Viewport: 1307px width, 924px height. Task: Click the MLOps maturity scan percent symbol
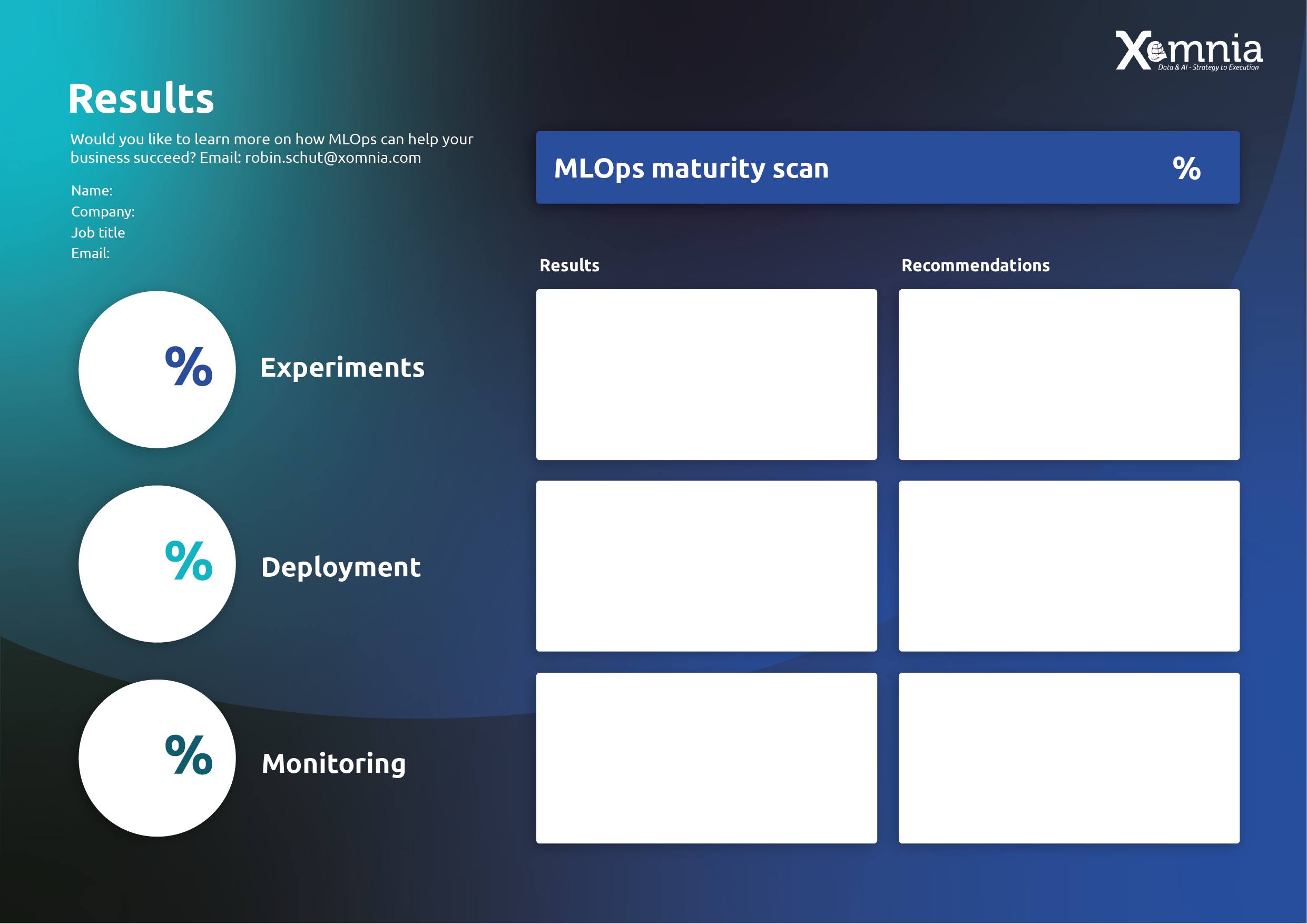1186,169
